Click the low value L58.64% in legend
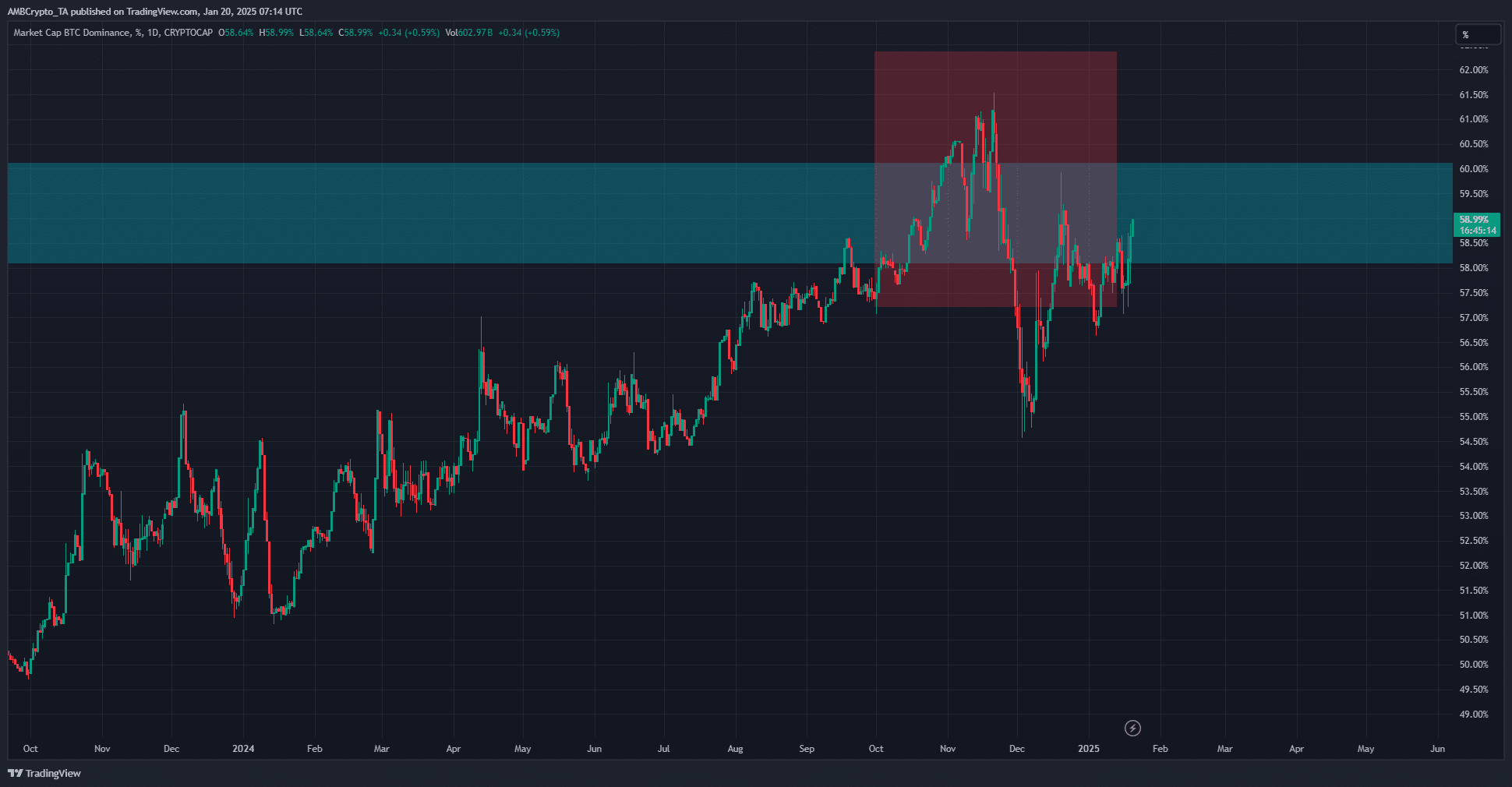This screenshot has width=1512, height=787. tap(316, 33)
